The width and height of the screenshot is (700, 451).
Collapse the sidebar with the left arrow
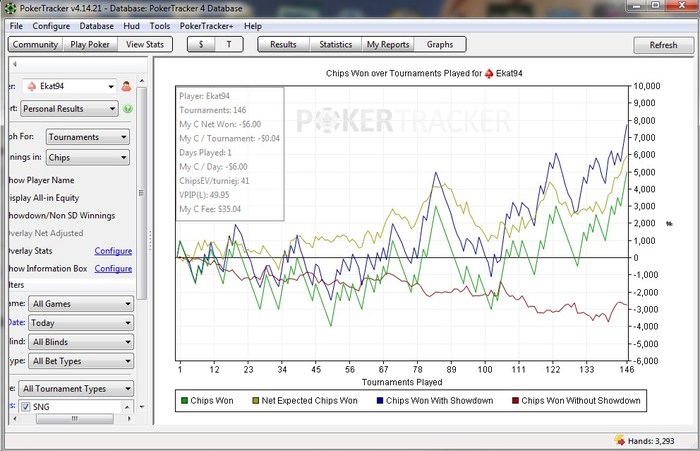coord(14,64)
